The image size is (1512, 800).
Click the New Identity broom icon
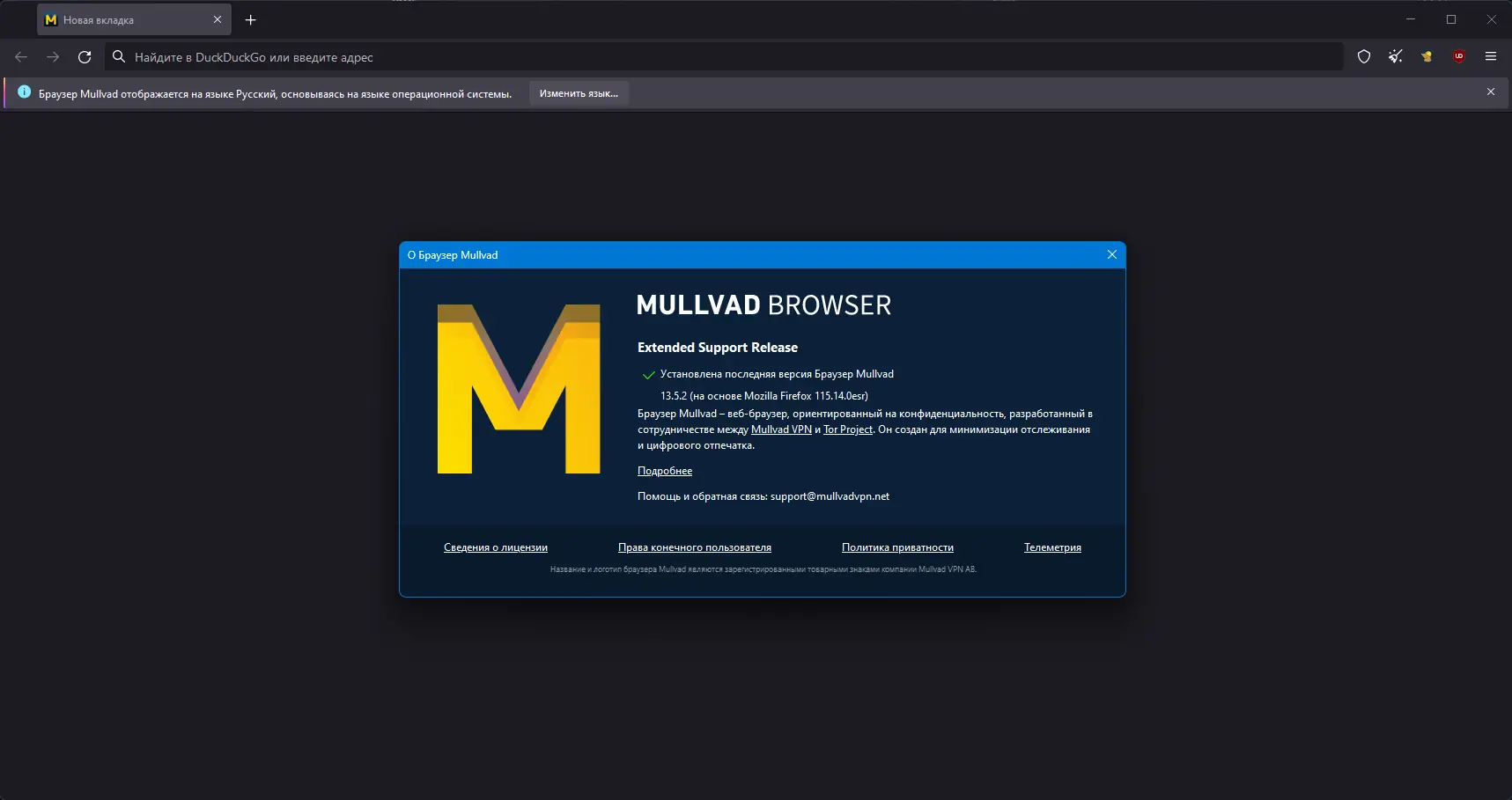pyautogui.click(x=1396, y=57)
